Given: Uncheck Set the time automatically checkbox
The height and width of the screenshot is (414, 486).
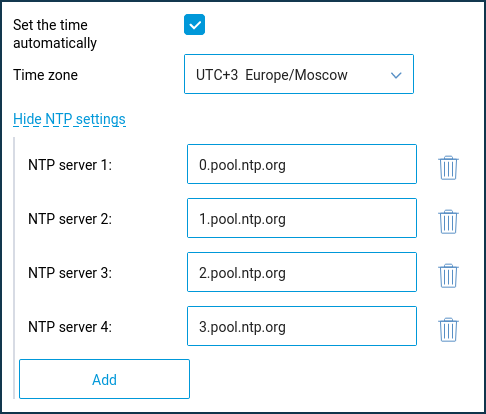Looking at the screenshot, I should pyautogui.click(x=194, y=24).
